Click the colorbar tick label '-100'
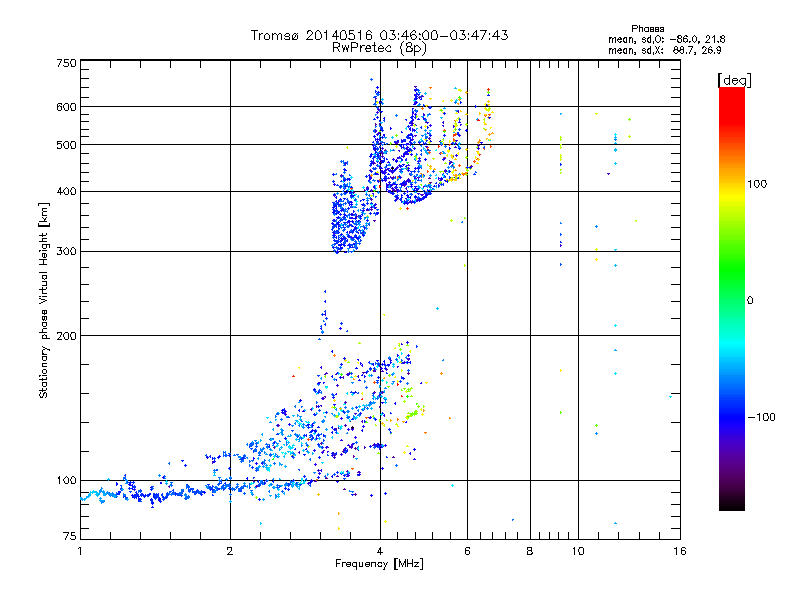Viewport: 800px width, 600px height. coord(761,417)
